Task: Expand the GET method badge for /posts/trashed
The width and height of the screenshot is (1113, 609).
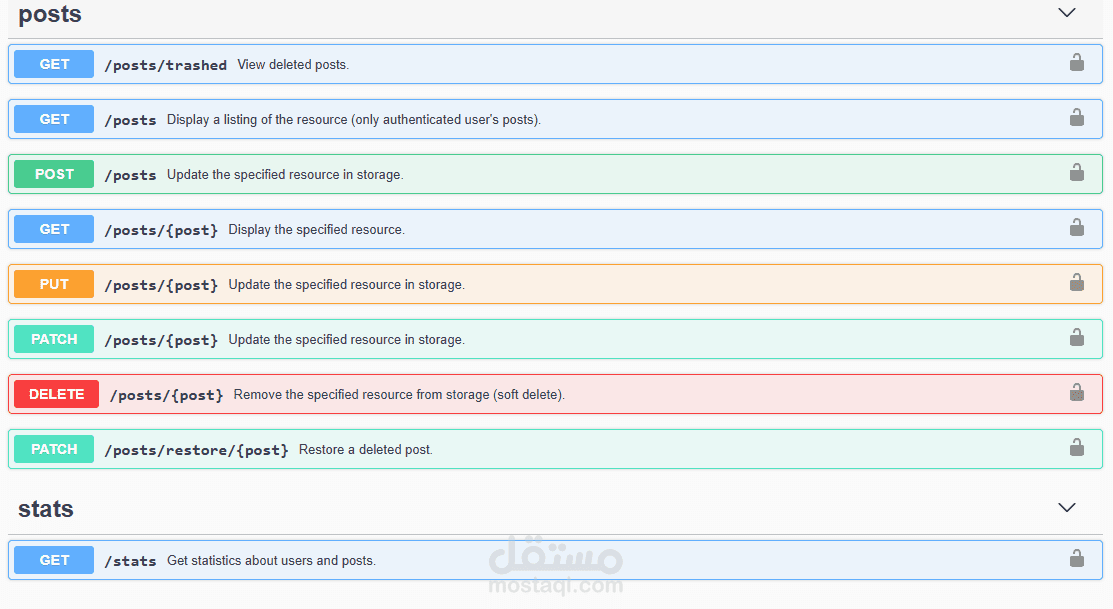Action: click(54, 64)
